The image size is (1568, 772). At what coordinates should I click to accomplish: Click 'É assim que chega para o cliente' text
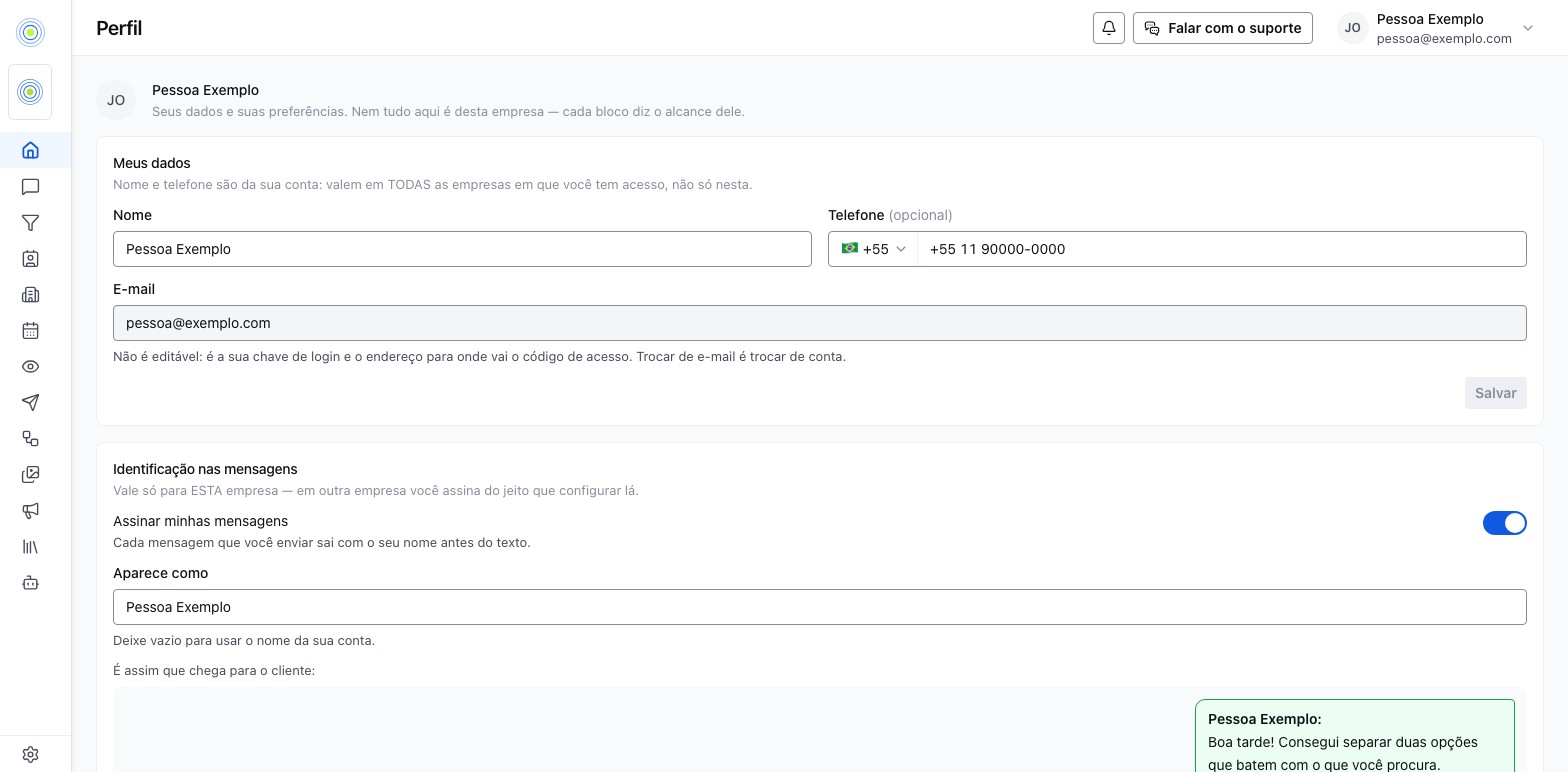(x=214, y=671)
